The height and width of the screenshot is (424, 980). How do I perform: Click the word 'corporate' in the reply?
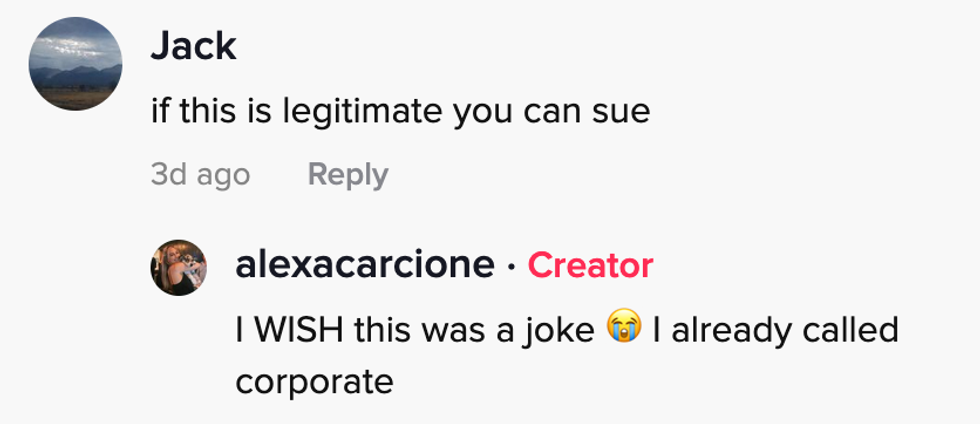(314, 381)
